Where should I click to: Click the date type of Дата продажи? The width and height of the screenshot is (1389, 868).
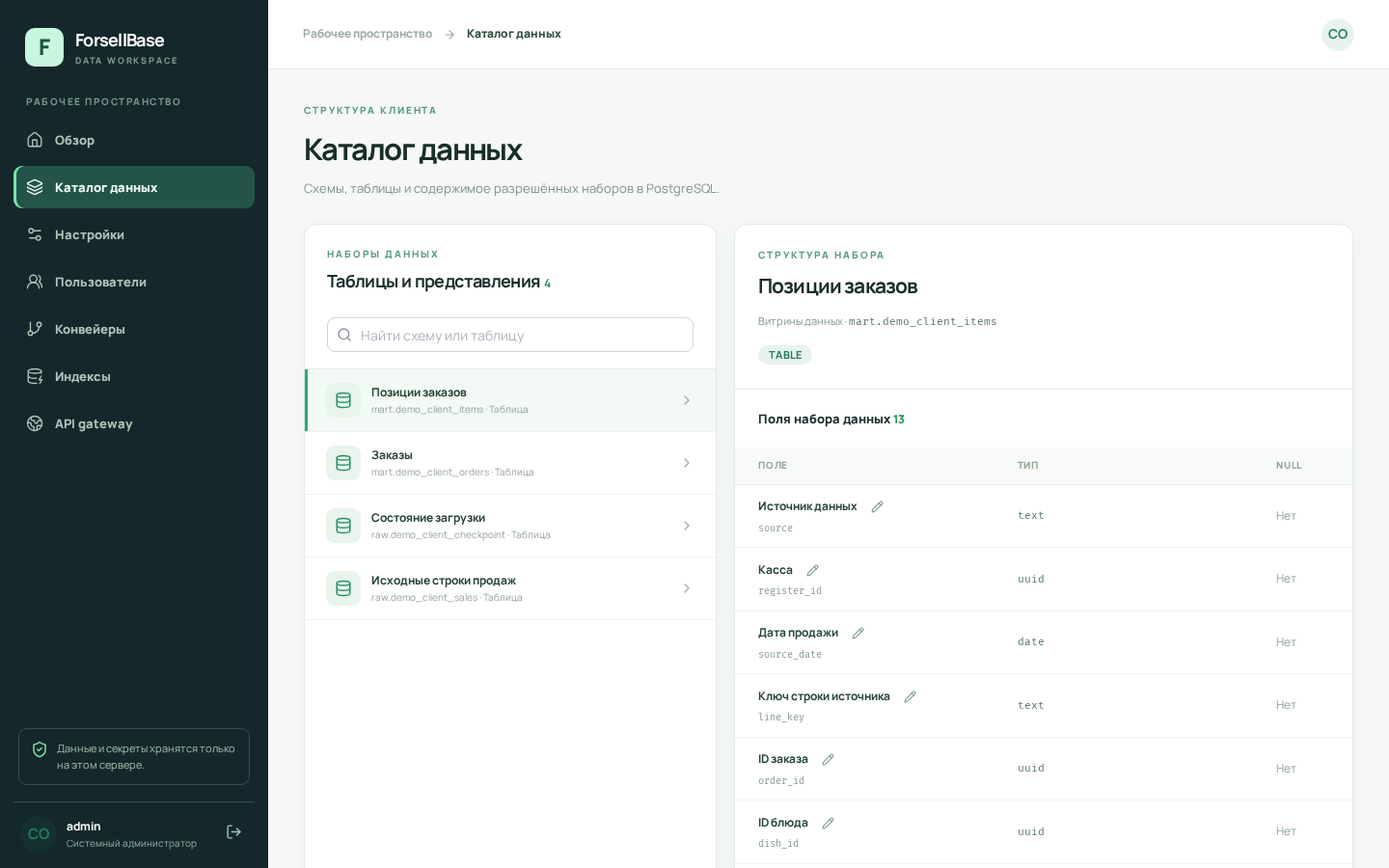click(x=1031, y=642)
